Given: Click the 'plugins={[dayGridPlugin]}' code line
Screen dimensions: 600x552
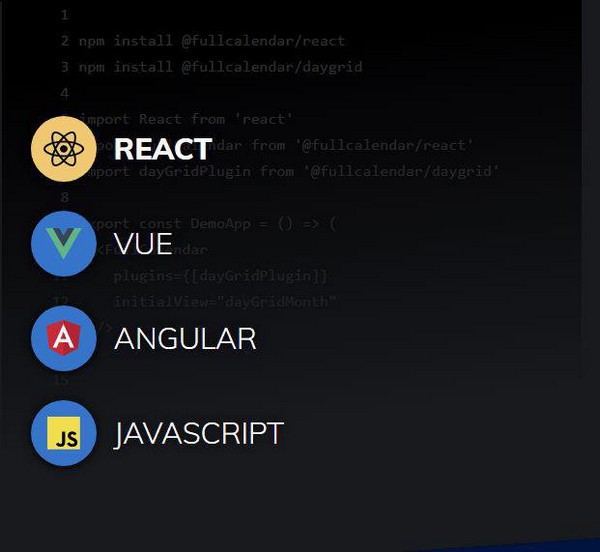Looking at the screenshot, I should 220,275.
